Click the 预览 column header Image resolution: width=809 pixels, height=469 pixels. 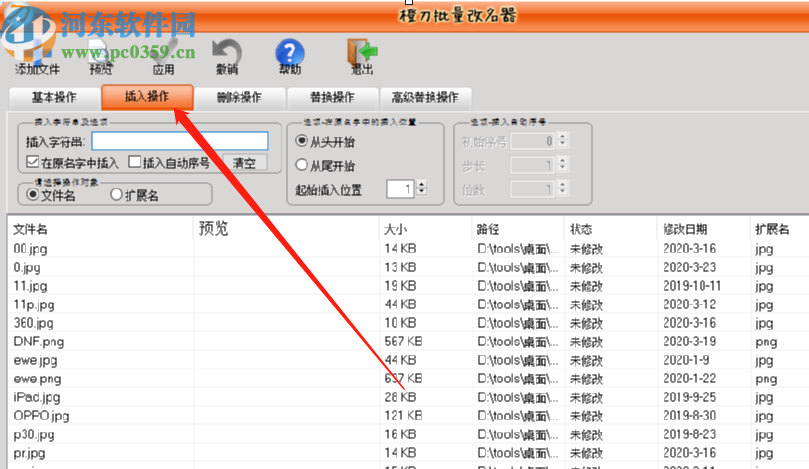coord(286,229)
